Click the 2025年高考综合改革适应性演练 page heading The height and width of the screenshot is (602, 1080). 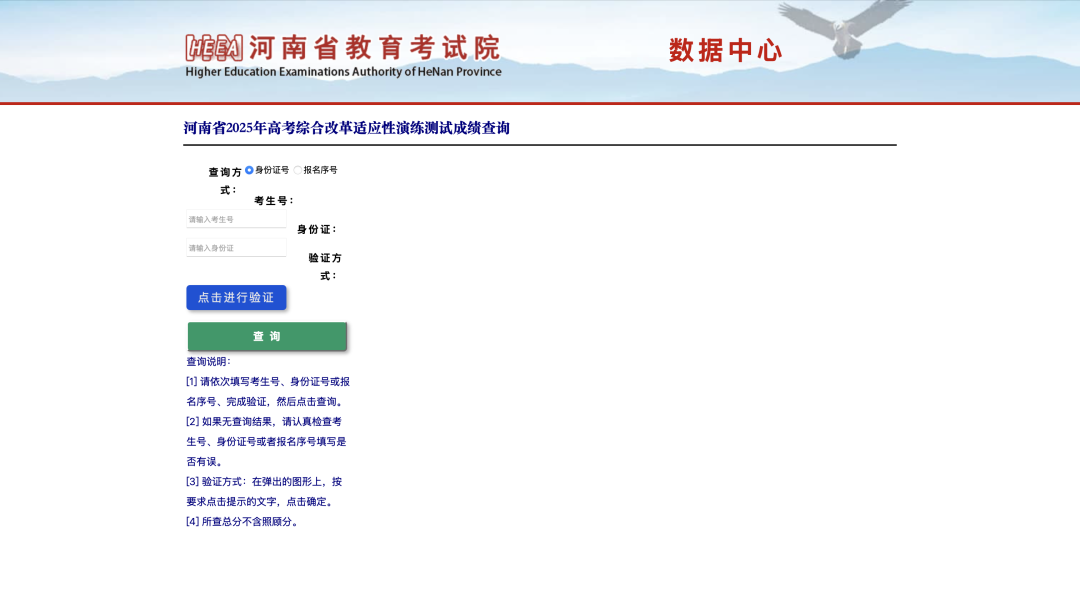346,128
